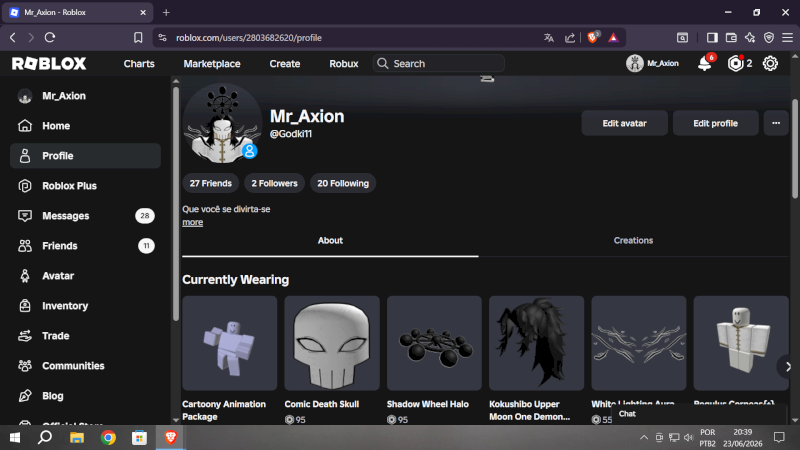
Task: Open the Cartoony Animation Package item
Action: (230, 343)
